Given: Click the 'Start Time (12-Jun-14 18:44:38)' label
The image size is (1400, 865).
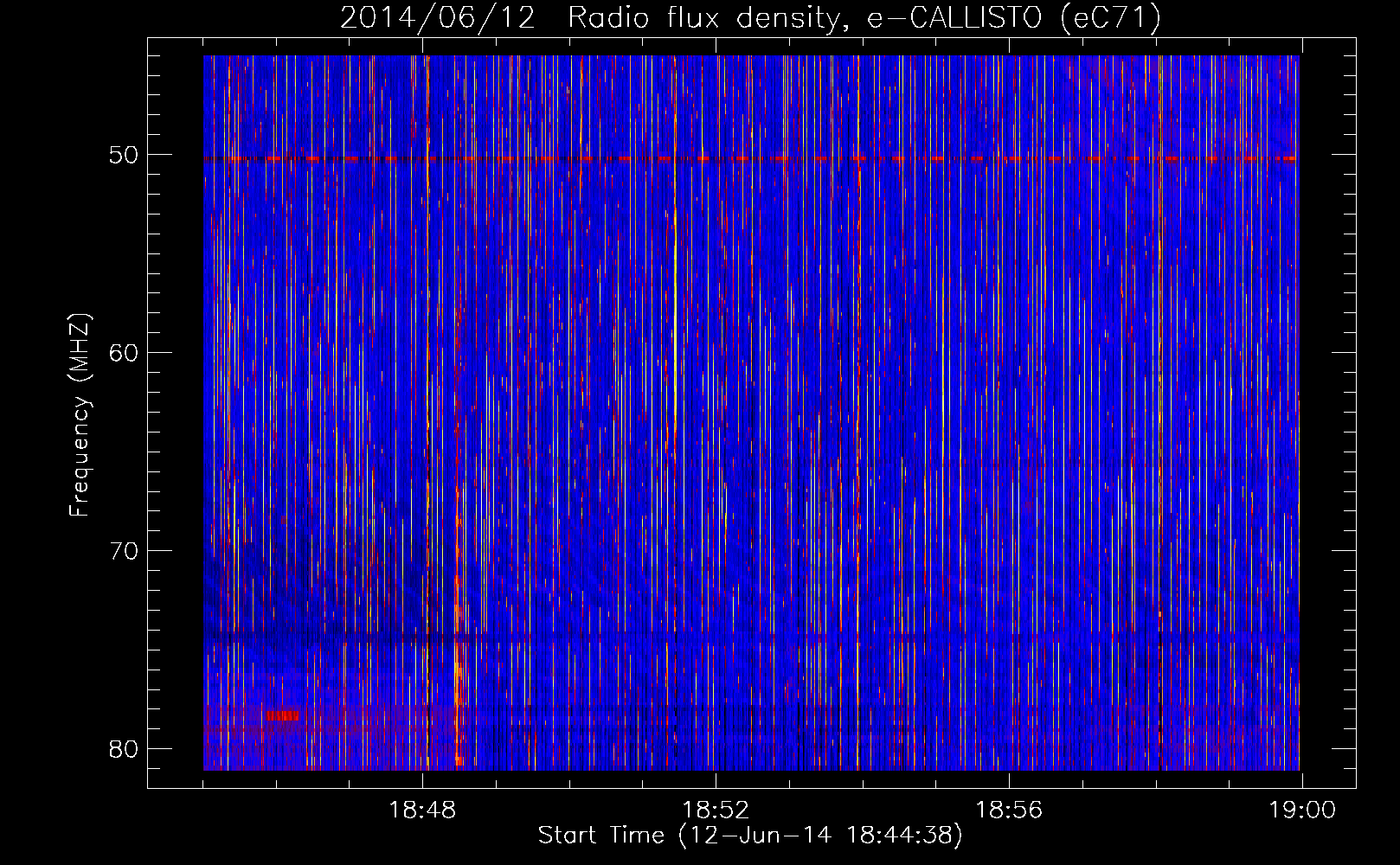Looking at the screenshot, I should [x=750, y=836].
